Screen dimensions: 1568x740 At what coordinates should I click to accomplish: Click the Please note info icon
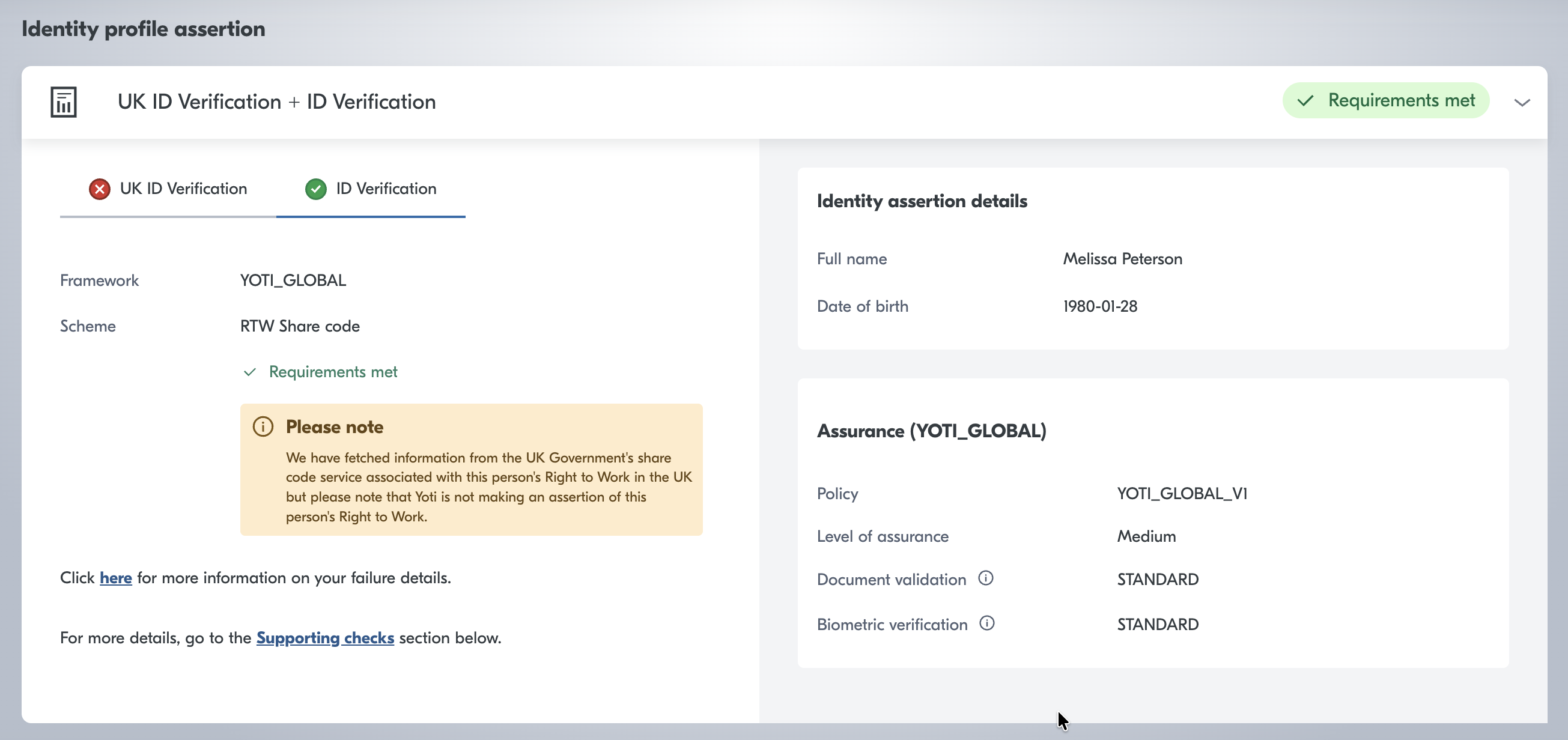(x=263, y=426)
